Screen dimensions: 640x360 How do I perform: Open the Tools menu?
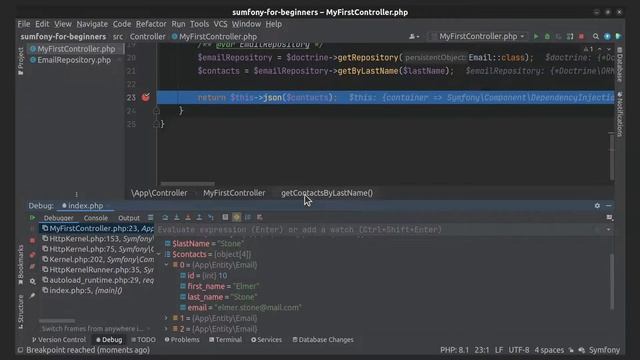199,24
